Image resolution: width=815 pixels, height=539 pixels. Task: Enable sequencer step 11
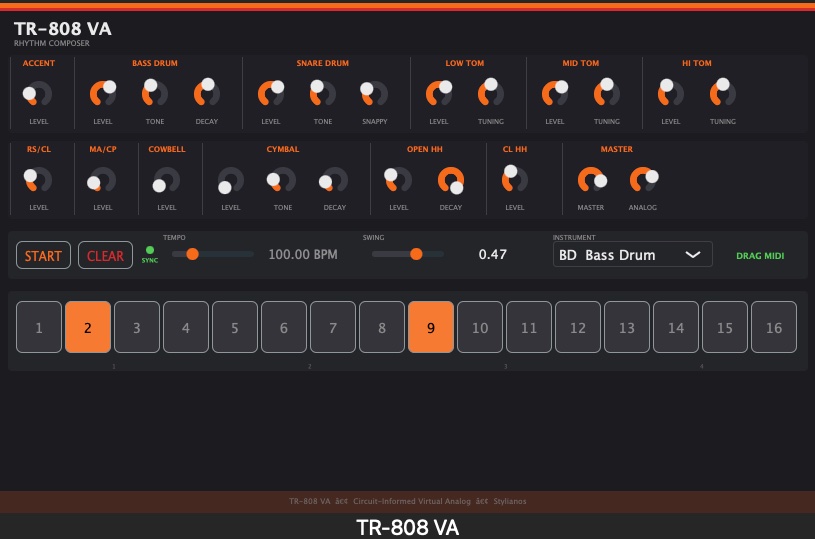529,327
